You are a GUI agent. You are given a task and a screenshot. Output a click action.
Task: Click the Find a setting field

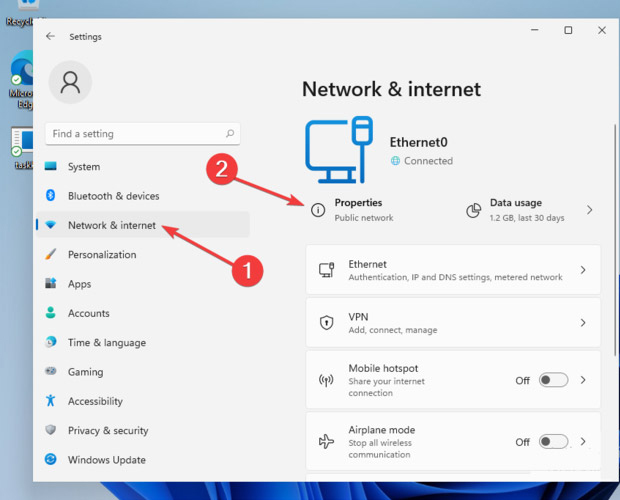coord(135,134)
